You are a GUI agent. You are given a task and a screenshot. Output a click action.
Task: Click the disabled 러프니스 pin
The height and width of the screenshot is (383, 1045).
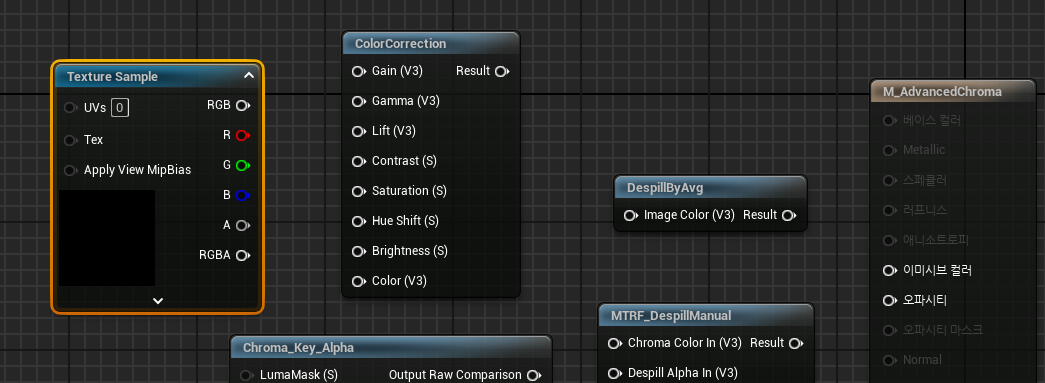[x=889, y=210]
